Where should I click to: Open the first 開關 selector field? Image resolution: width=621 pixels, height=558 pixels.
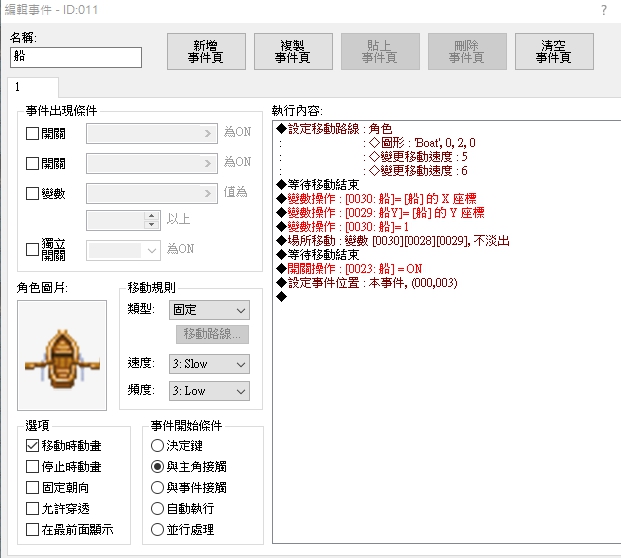click(152, 133)
